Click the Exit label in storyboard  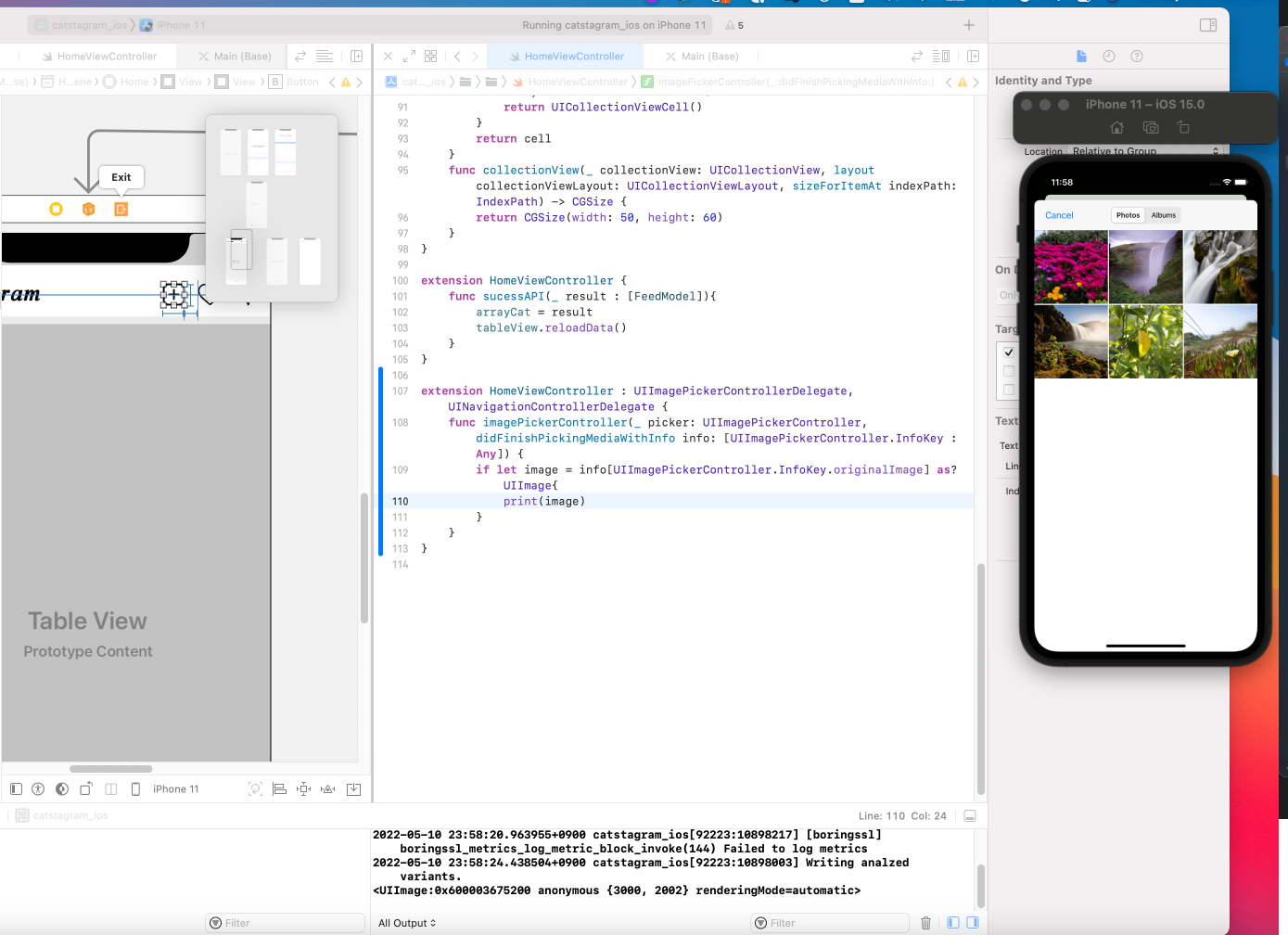(121, 177)
